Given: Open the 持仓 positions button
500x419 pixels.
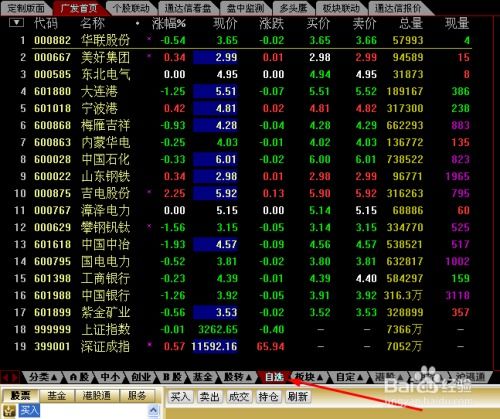Looking at the screenshot, I should (x=268, y=396).
